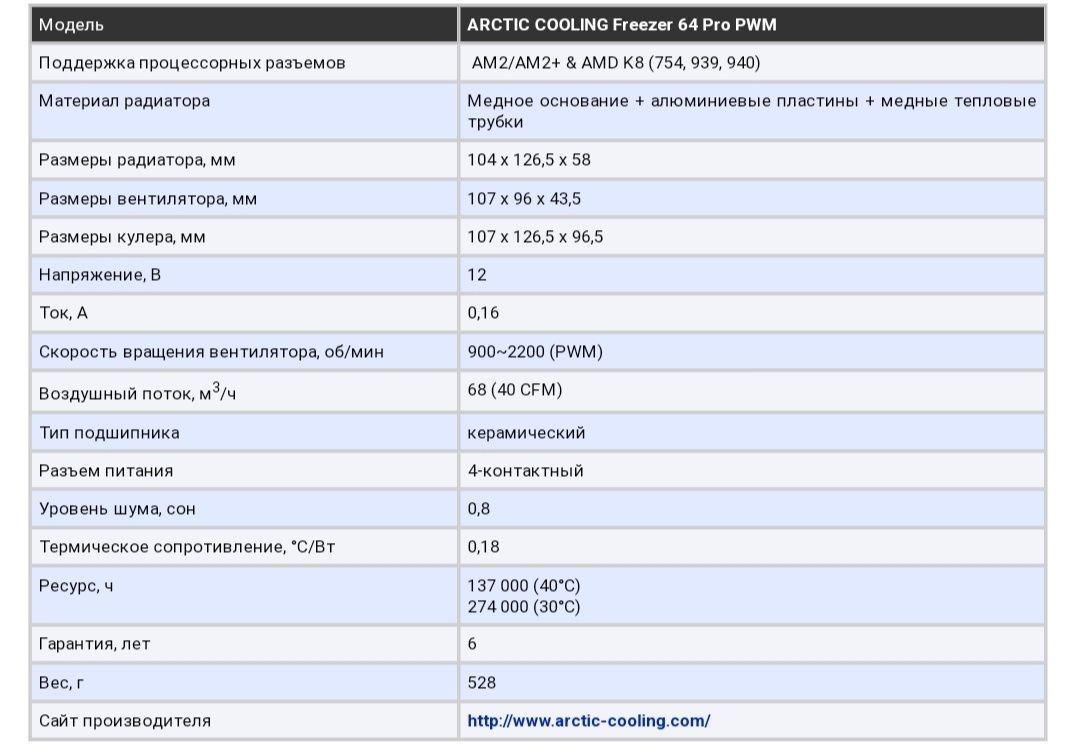This screenshot has height=747, width=1080.
Task: Click cooler dimensions value 107 x 126,5 x 96,5
Action: point(535,237)
